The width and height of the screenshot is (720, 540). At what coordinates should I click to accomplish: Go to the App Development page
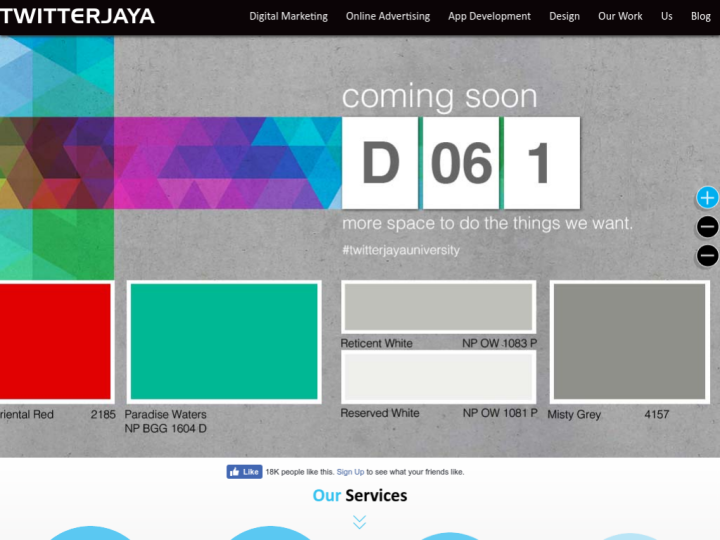coord(489,17)
